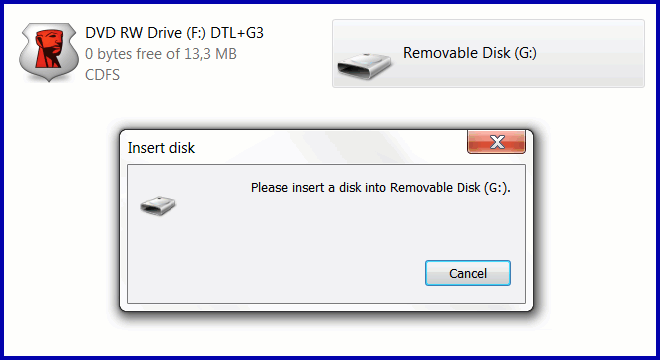This screenshot has height=360, width=660.
Task: Cancel the Insert disk prompt
Action: pyautogui.click(x=468, y=273)
